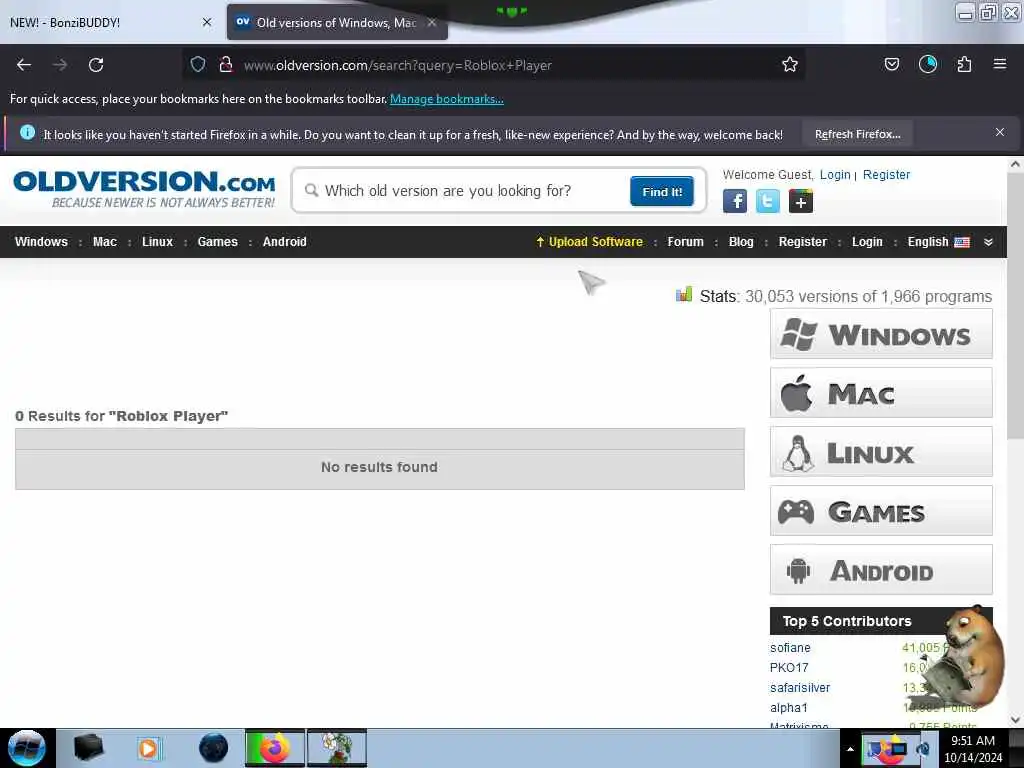Viewport: 1024px width, 768px height.
Task: Close the Old versions tab
Action: pyautogui.click(x=432, y=22)
